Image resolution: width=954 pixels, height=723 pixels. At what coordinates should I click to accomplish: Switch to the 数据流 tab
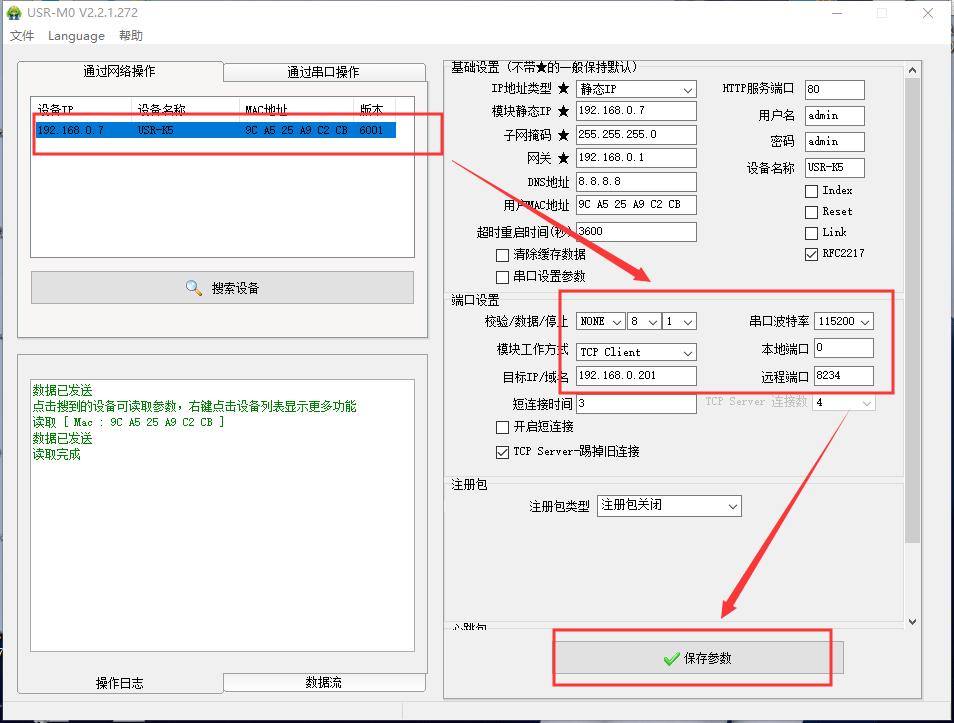point(323,682)
